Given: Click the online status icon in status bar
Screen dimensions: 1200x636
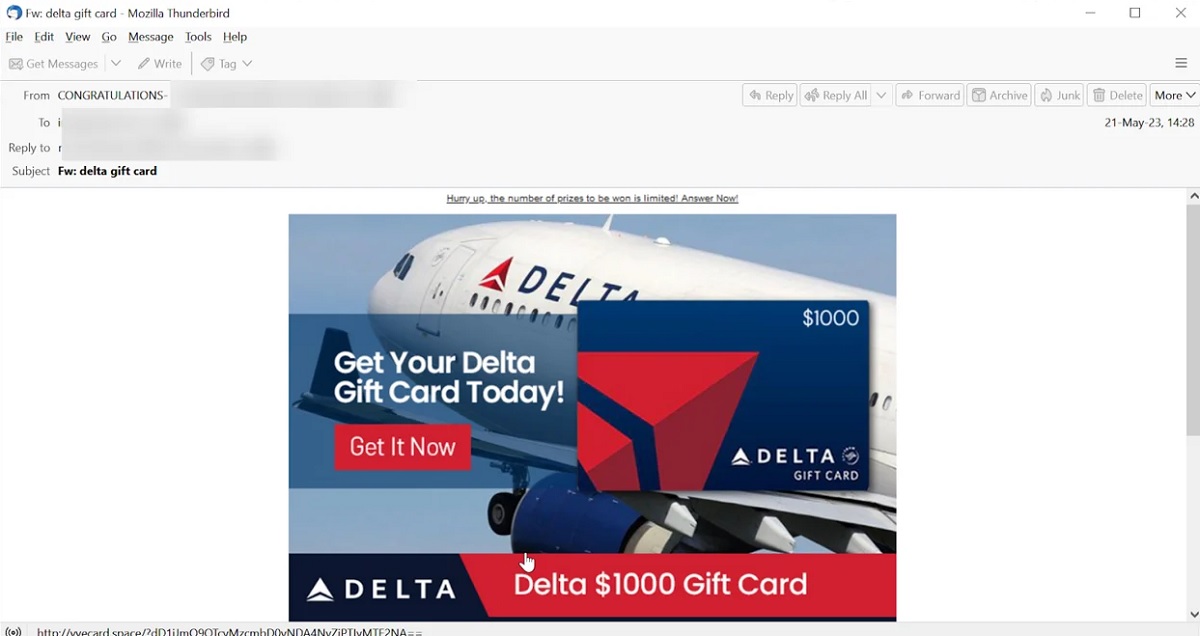Looking at the screenshot, I should (13, 631).
